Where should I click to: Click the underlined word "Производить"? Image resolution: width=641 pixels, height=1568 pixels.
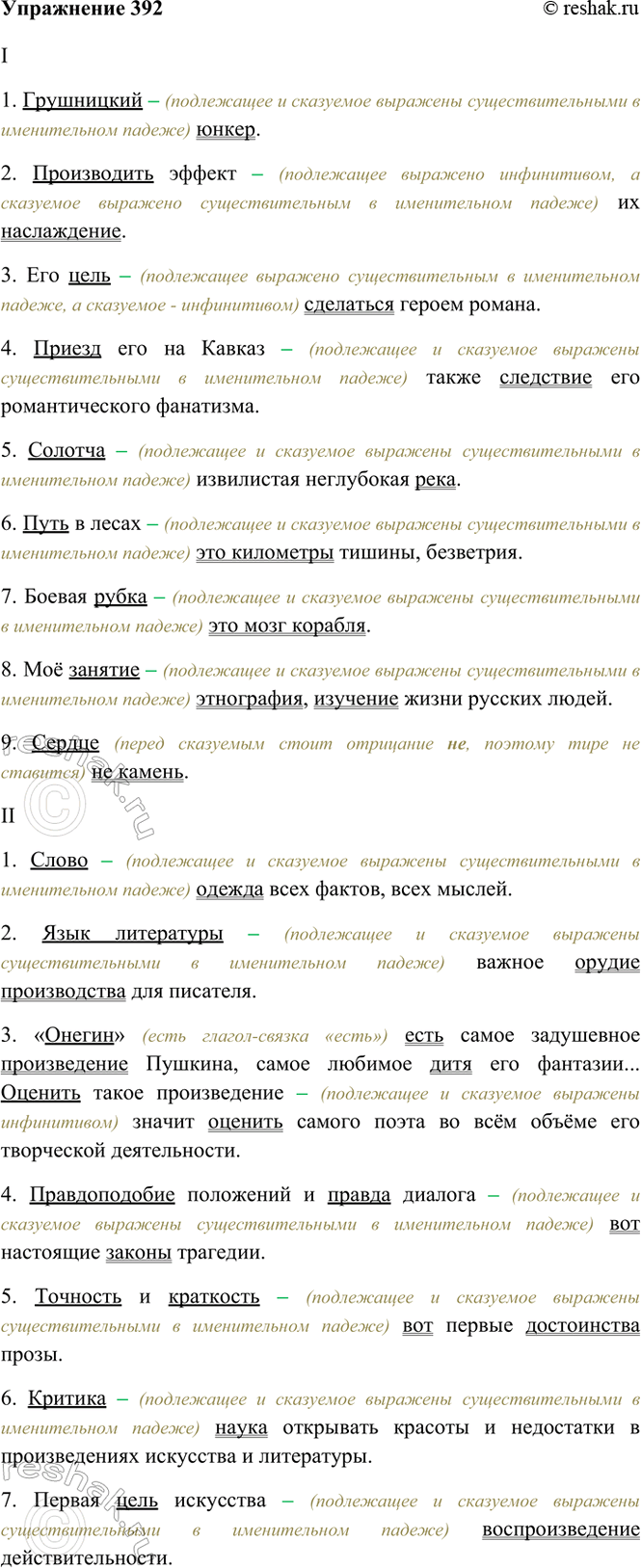click(x=93, y=173)
